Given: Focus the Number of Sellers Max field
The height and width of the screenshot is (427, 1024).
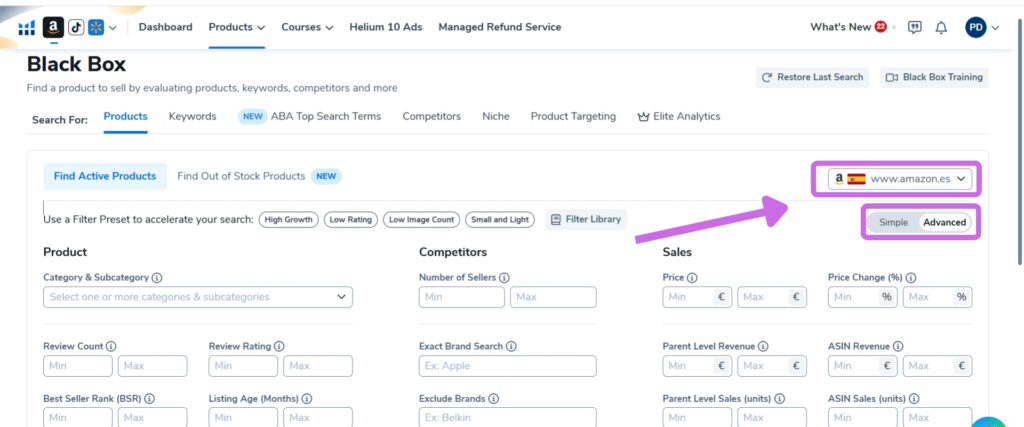Looking at the screenshot, I should pyautogui.click(x=553, y=297).
